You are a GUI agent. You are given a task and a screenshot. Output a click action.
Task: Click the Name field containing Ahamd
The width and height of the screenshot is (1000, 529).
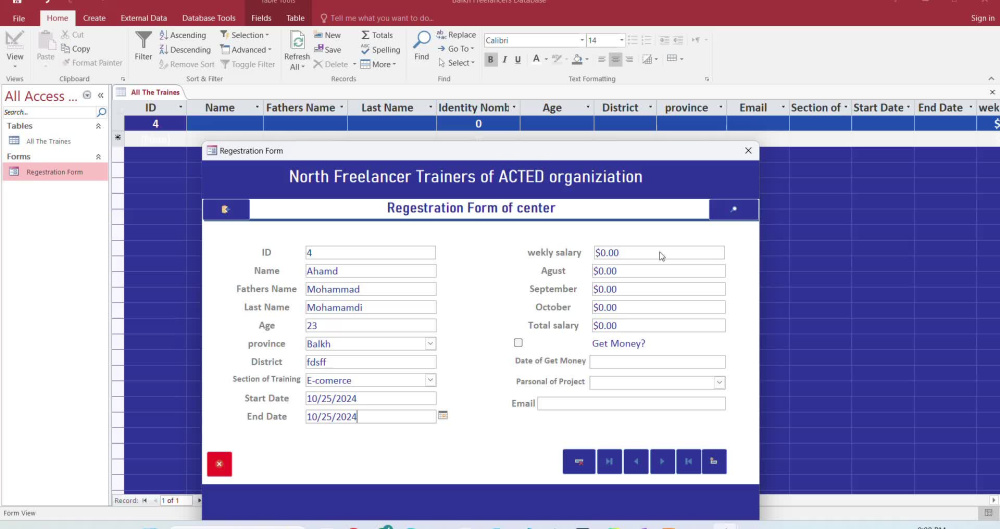(371, 271)
